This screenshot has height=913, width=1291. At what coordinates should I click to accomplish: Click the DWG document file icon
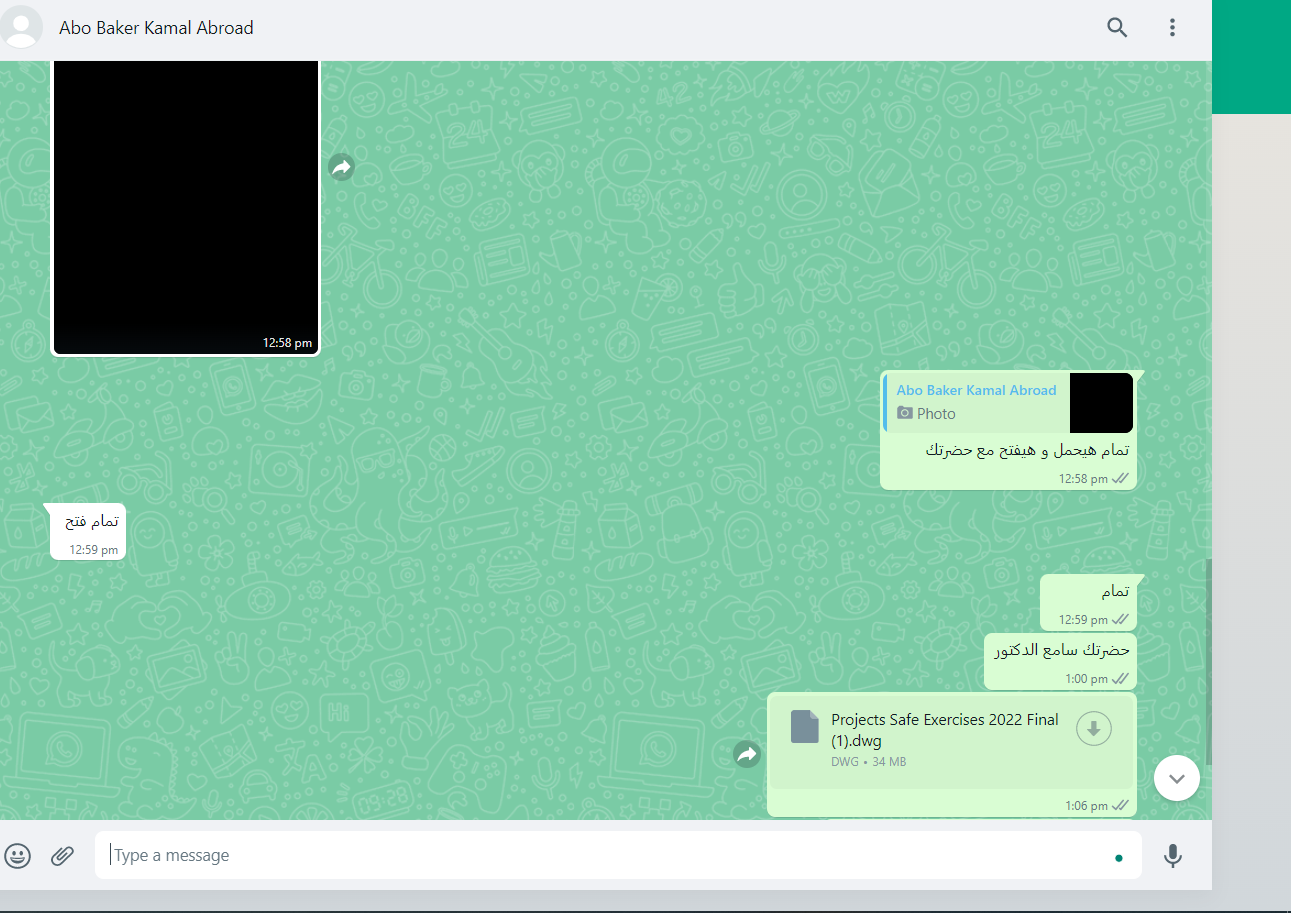[x=805, y=727]
